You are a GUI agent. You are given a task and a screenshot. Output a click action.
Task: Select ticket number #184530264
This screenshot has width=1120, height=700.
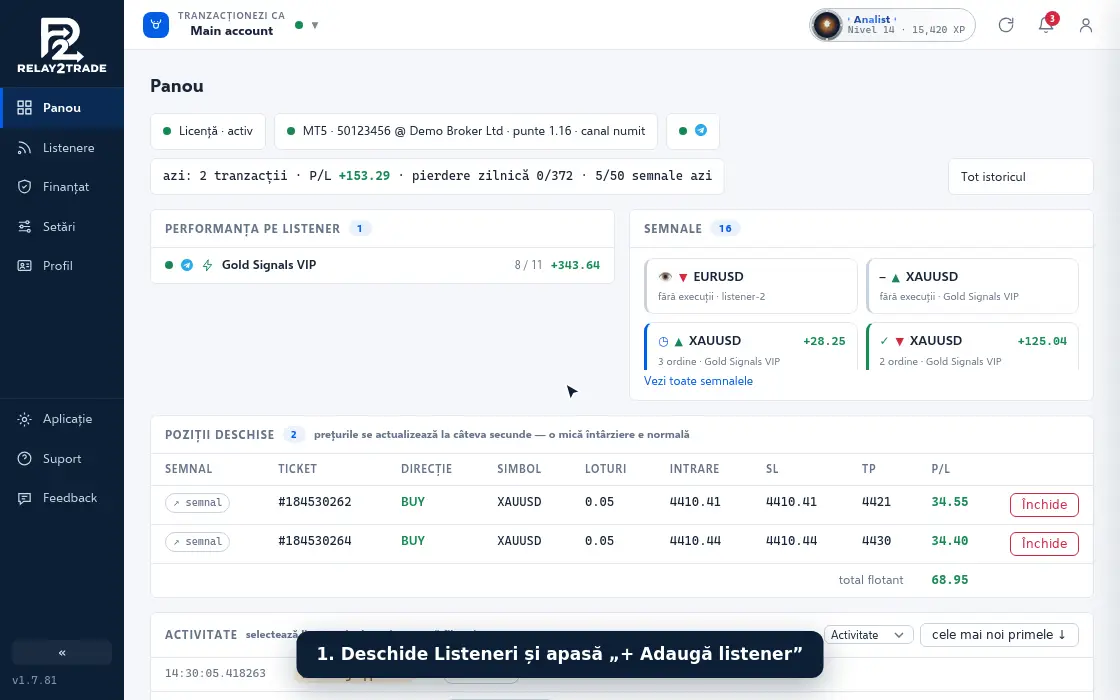314,541
